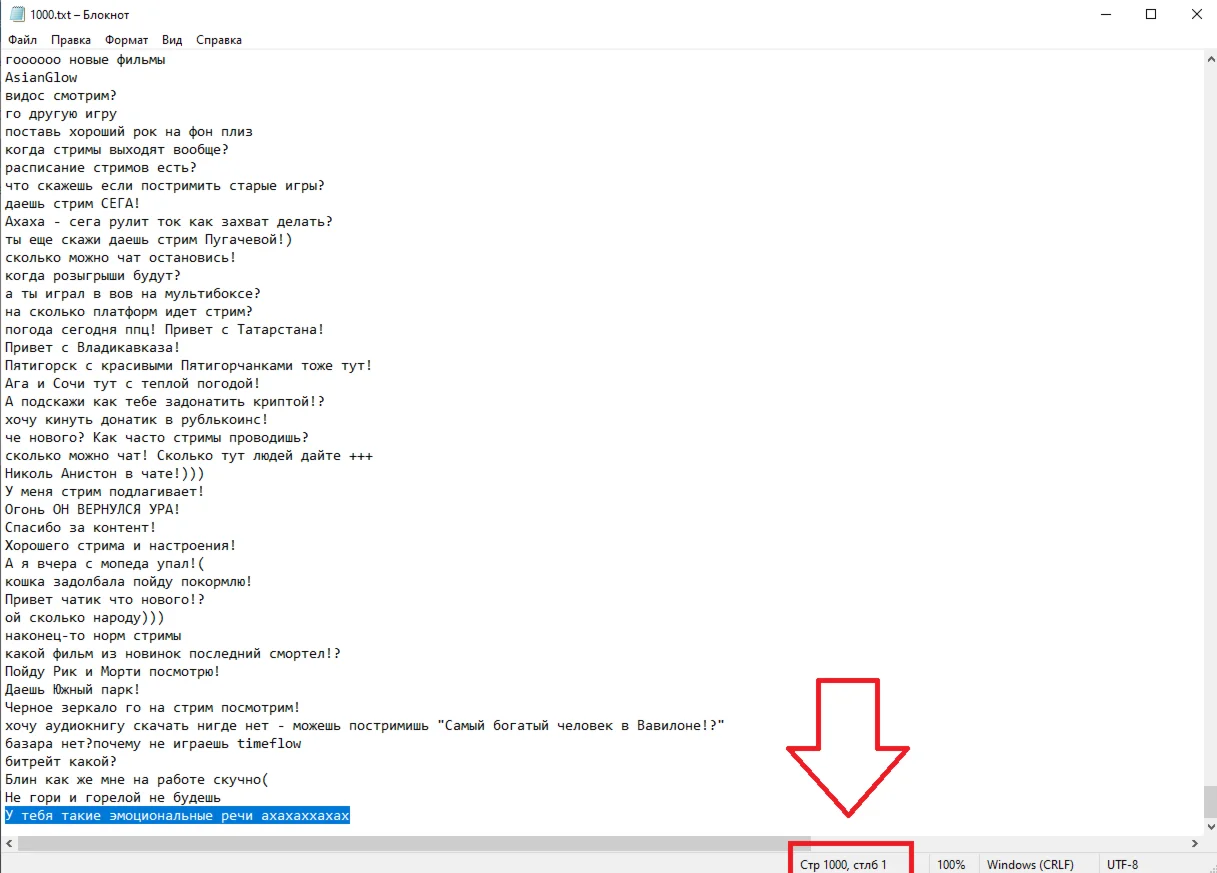Click line starting 'Ахаха - сега рулит'
The image size is (1217, 873).
[x=169, y=221]
